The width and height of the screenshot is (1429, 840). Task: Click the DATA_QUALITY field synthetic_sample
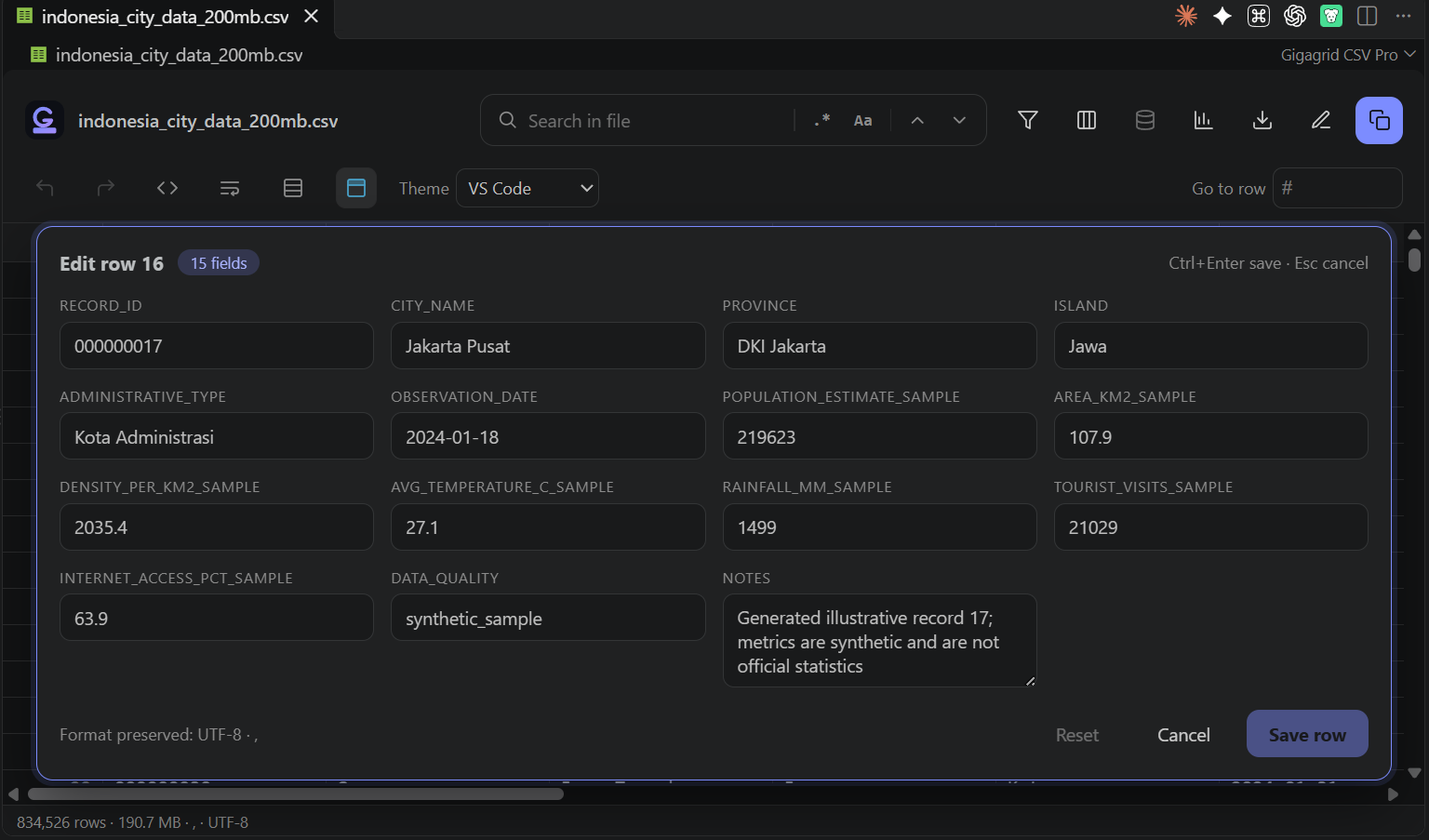pyautogui.click(x=548, y=619)
